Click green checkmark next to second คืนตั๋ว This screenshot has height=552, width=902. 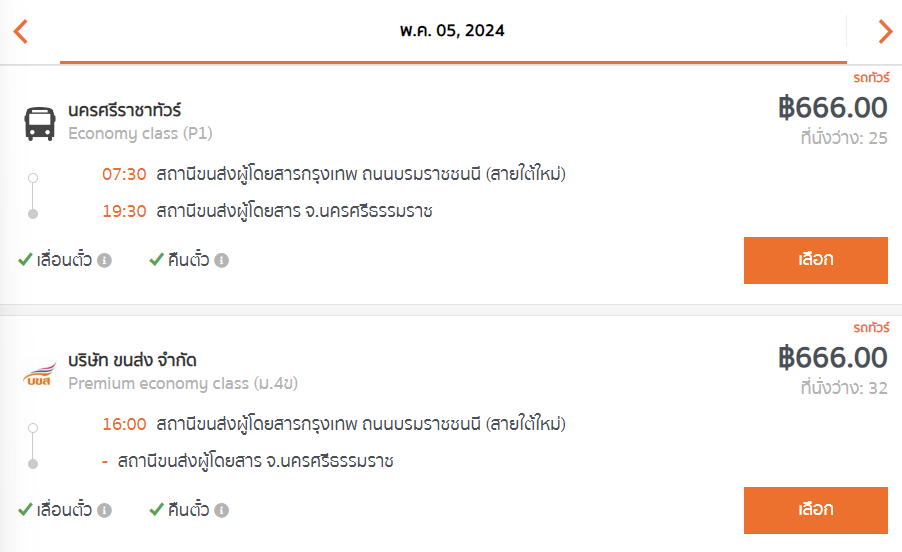point(156,509)
